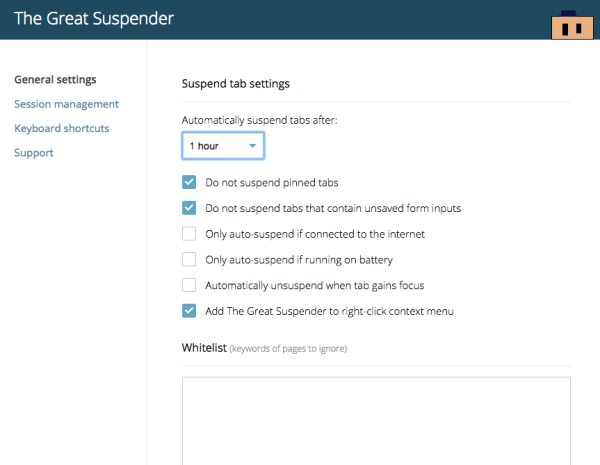This screenshot has height=465, width=600.
Task: Uncheck the right-click context menu checkbox
Action: point(189,311)
